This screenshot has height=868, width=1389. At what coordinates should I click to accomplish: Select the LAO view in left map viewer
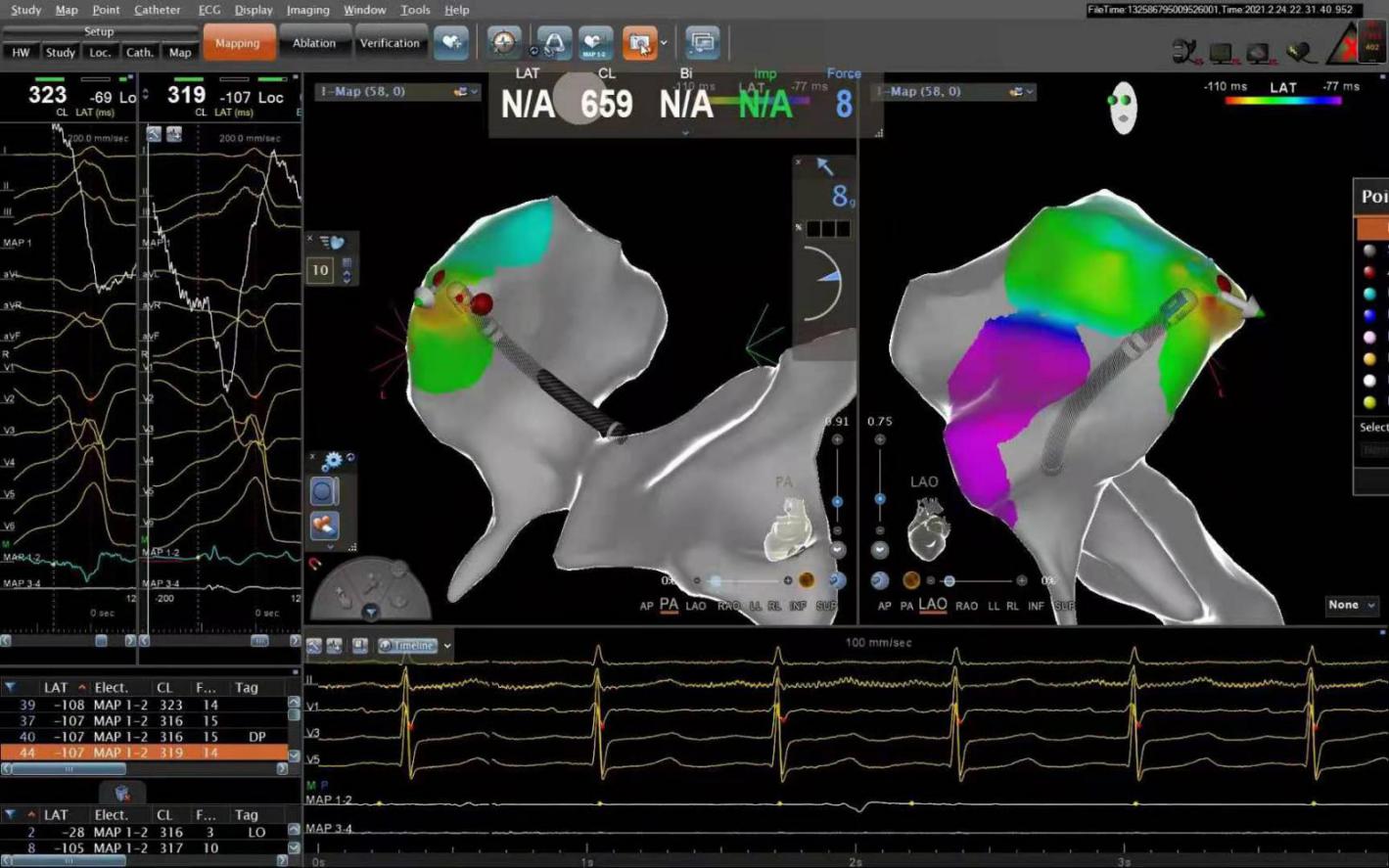point(695,607)
